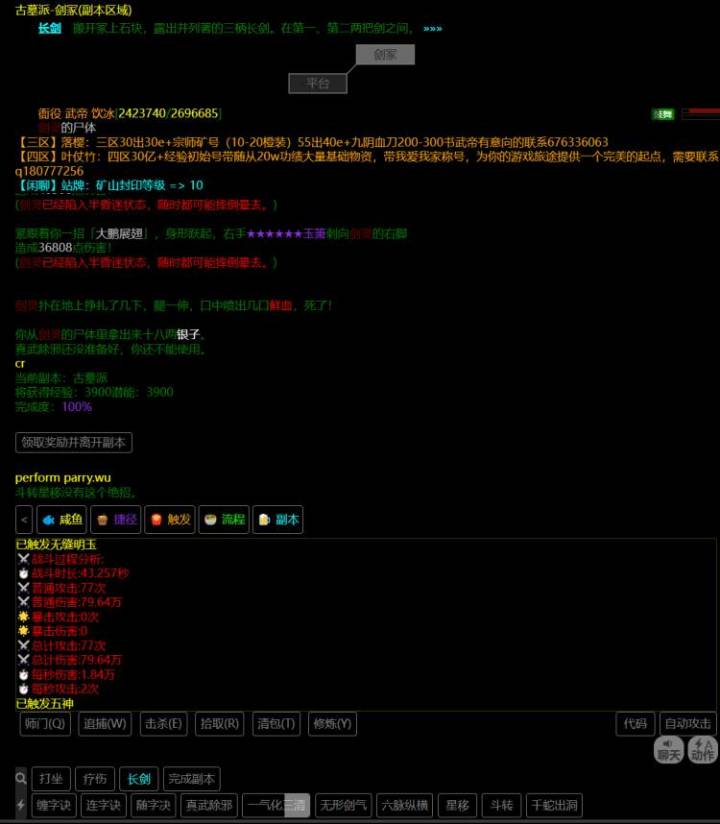Click the cyan 长剑 button in action row
The width and height of the screenshot is (720, 824).
[x=139, y=779]
